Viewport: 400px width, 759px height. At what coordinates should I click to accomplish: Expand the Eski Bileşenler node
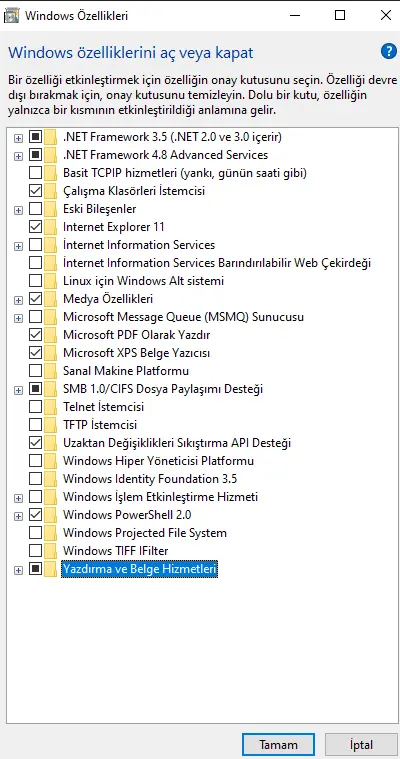click(x=18, y=210)
